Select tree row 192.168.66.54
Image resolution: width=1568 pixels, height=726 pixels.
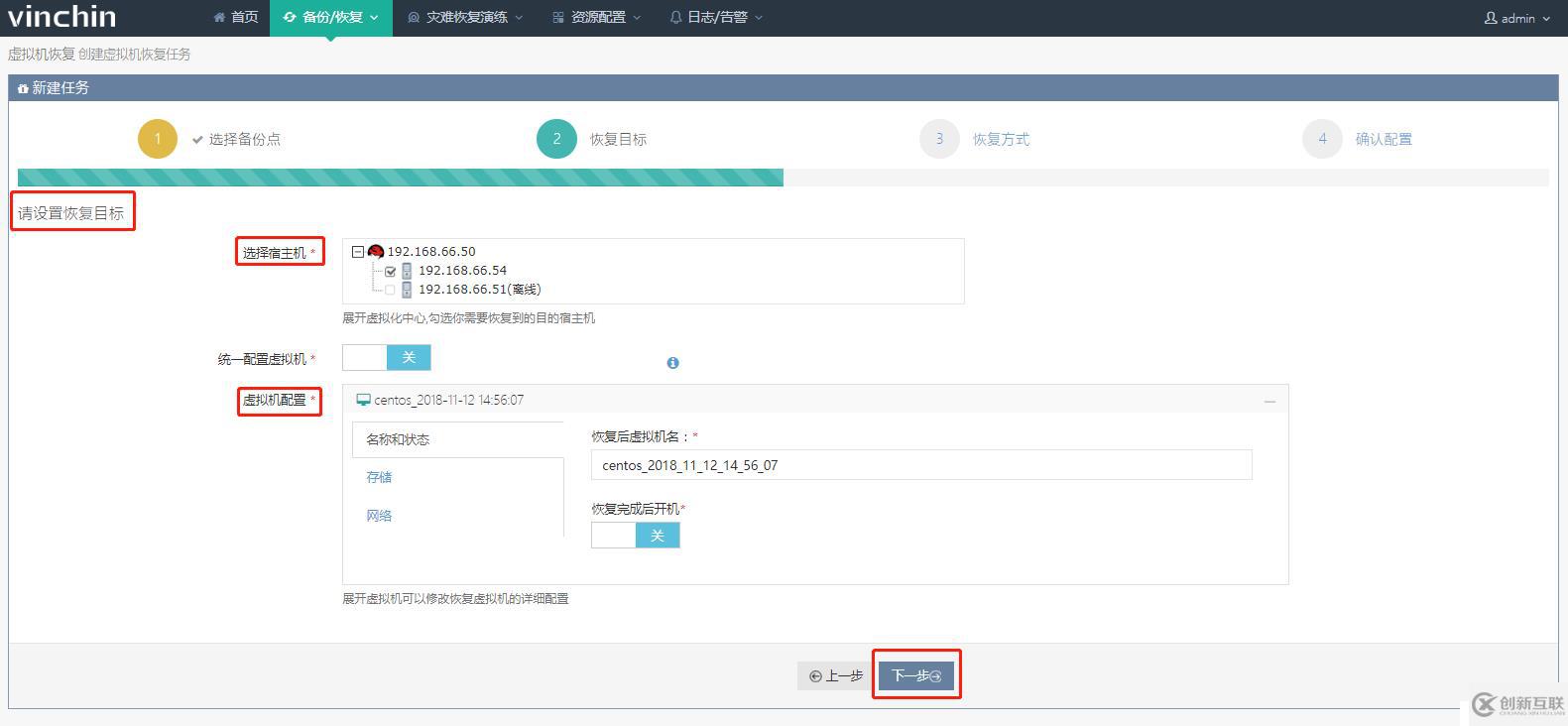462,271
